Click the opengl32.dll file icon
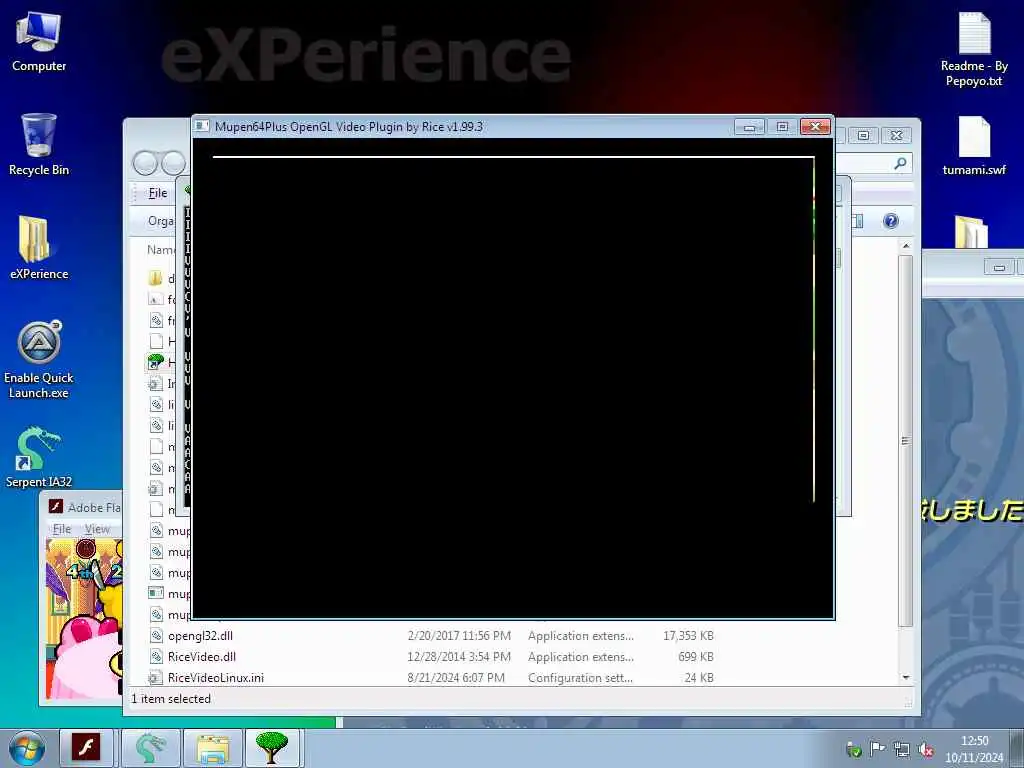The height and width of the screenshot is (768, 1024). (x=156, y=635)
